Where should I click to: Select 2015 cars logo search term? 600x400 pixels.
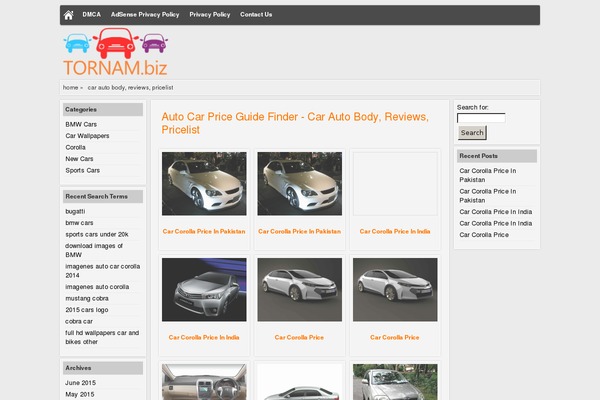tap(87, 310)
